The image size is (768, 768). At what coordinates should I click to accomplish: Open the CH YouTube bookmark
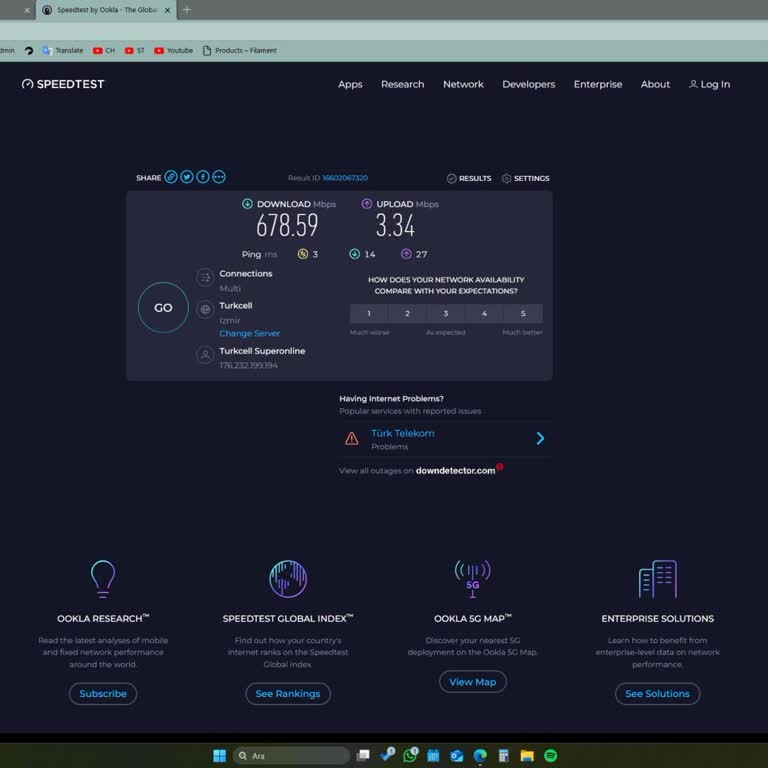(104, 50)
